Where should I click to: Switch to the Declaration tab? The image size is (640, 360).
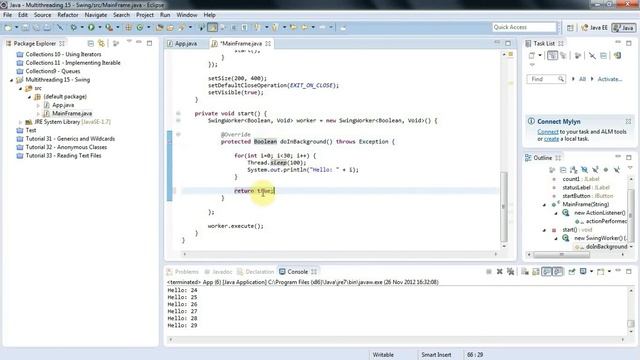point(256,271)
